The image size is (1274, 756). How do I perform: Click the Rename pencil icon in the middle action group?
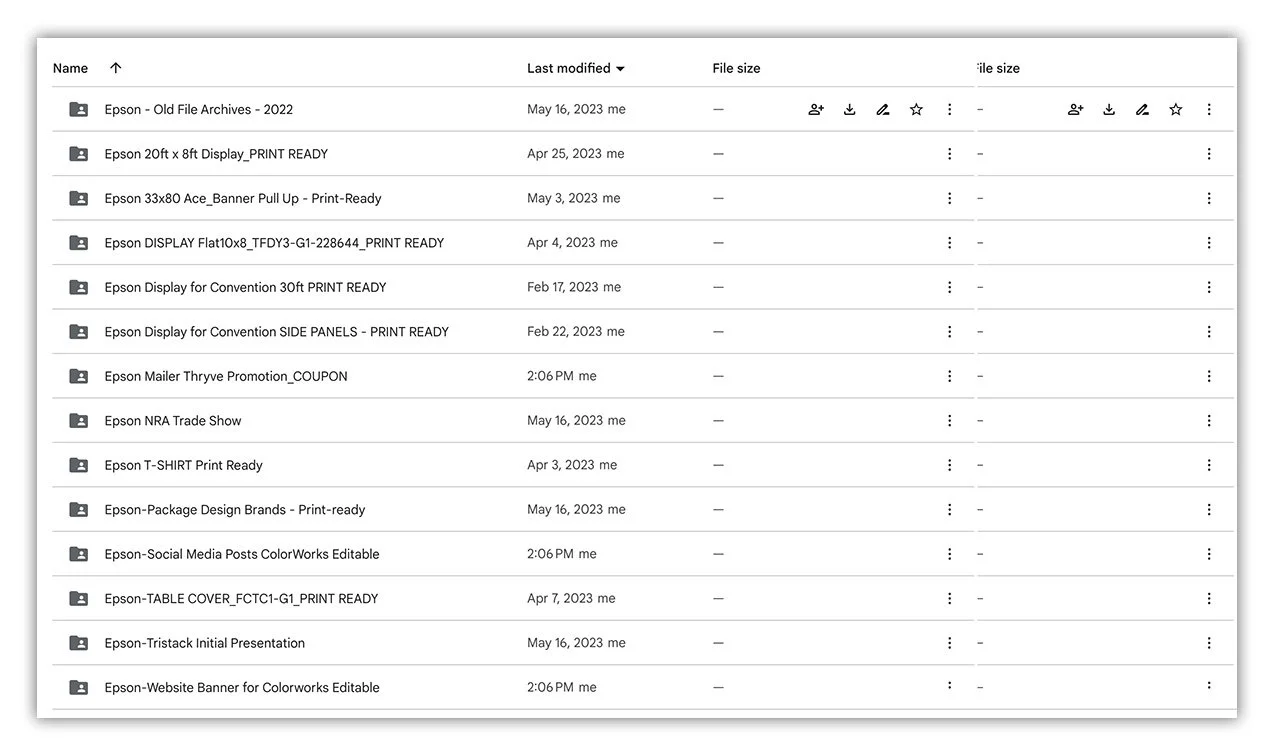(883, 110)
